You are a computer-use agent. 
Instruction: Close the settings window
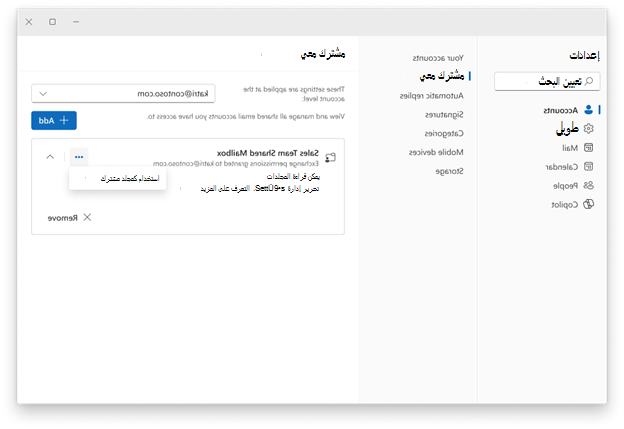pyautogui.click(x=29, y=22)
